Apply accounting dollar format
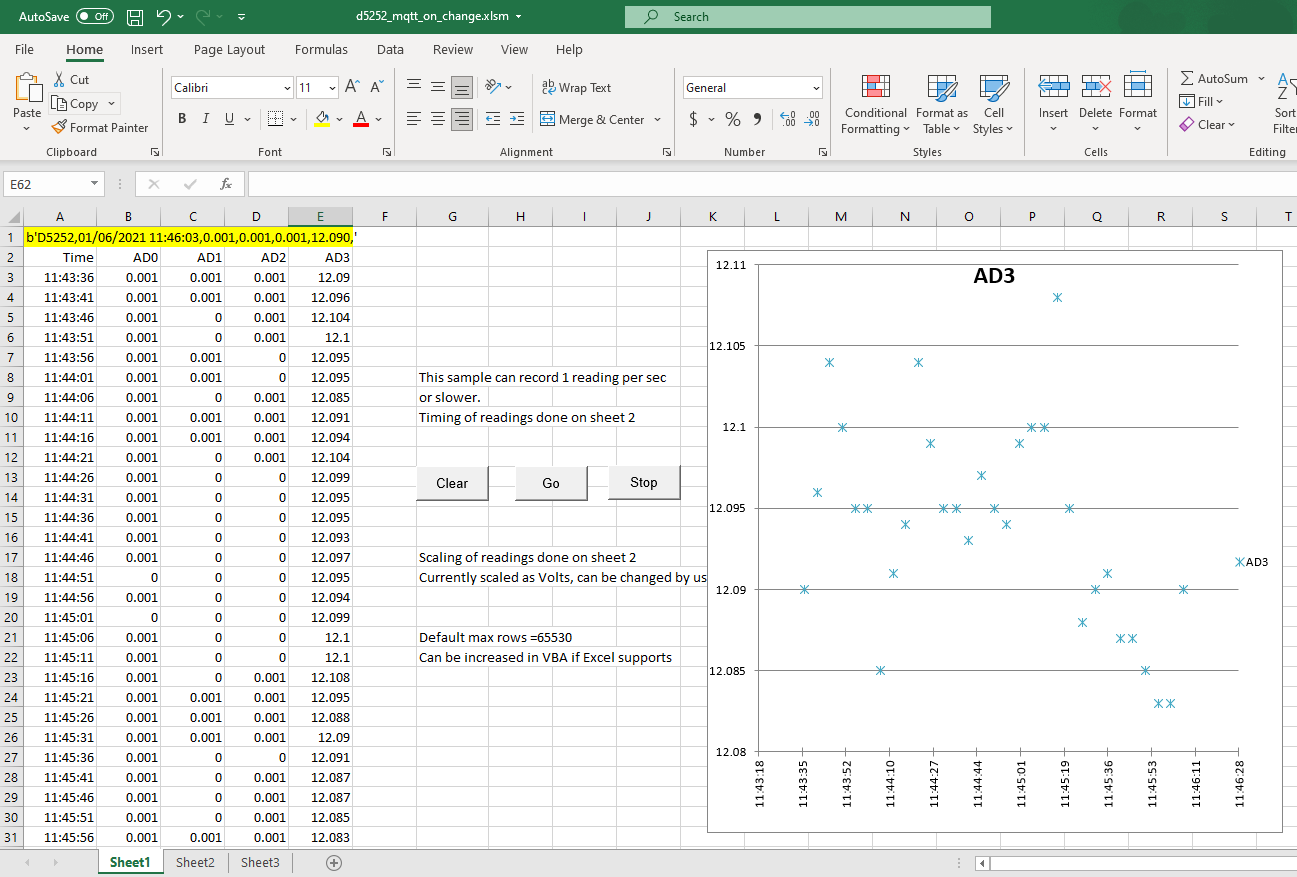Screen dimensions: 1297x877 pyautogui.click(x=693, y=119)
